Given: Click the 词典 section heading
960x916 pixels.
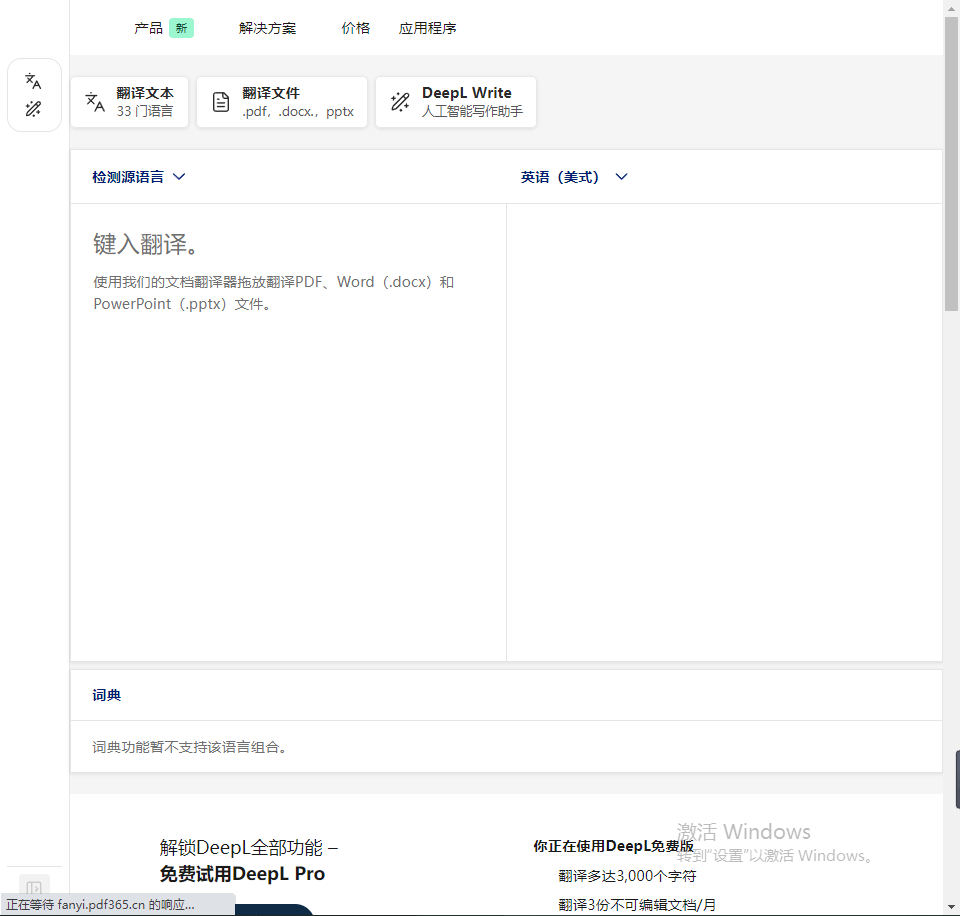Looking at the screenshot, I should [107, 696].
